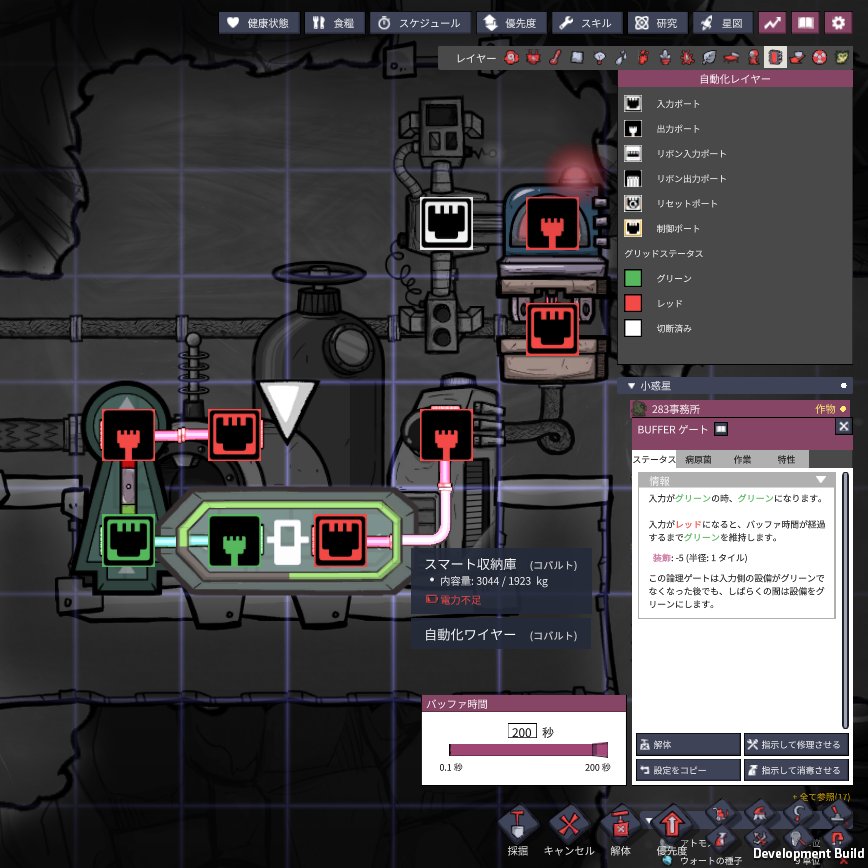Switch to the ステータス tab
868x868 pixels.
(654, 459)
